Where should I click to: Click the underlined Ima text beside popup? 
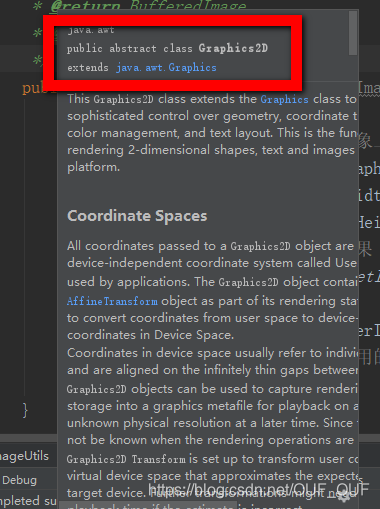click(369, 88)
